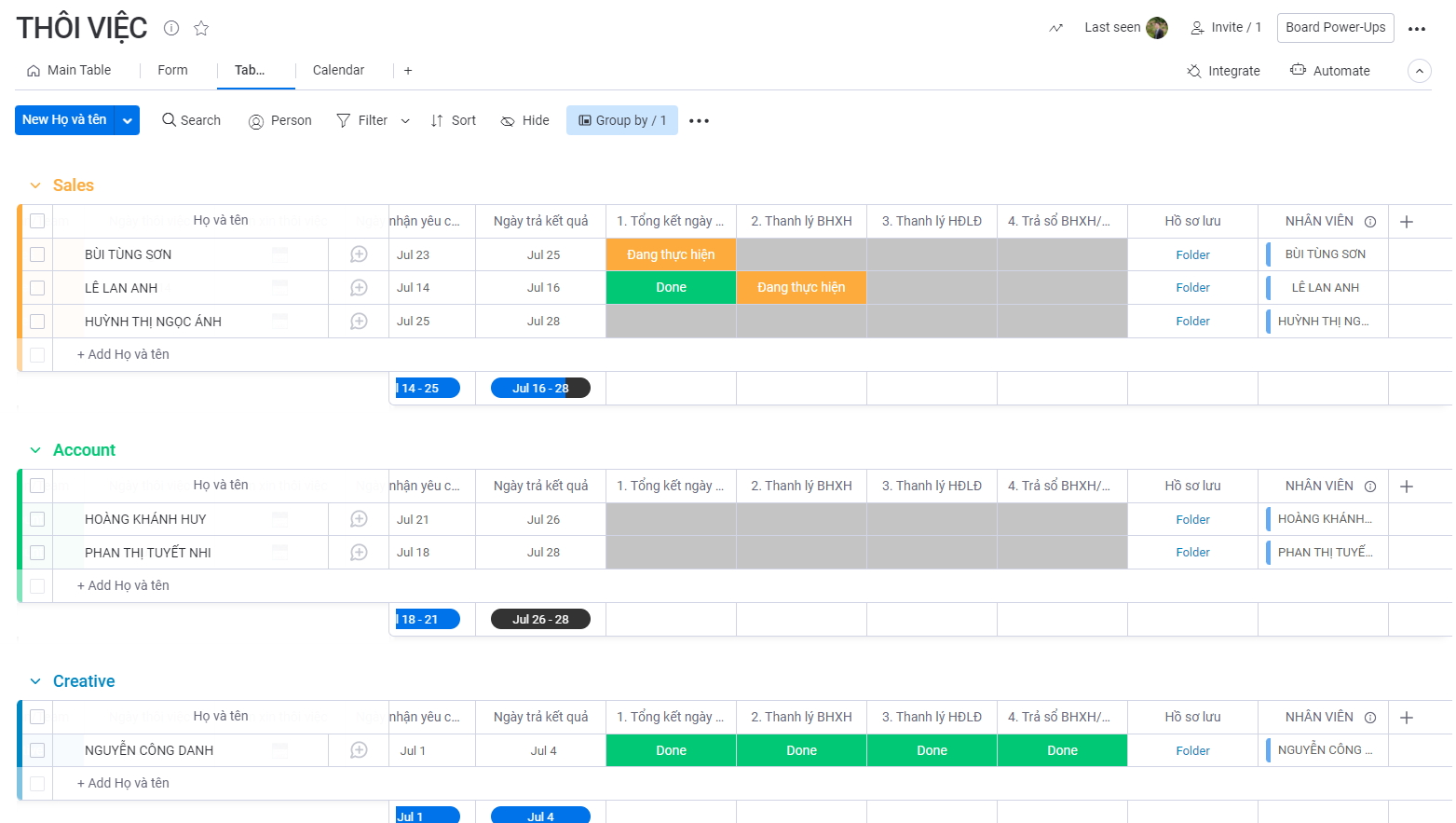Viewport: 1456px width, 823px height.
Task: Click the star icon to favorite the board
Action: coord(201,28)
